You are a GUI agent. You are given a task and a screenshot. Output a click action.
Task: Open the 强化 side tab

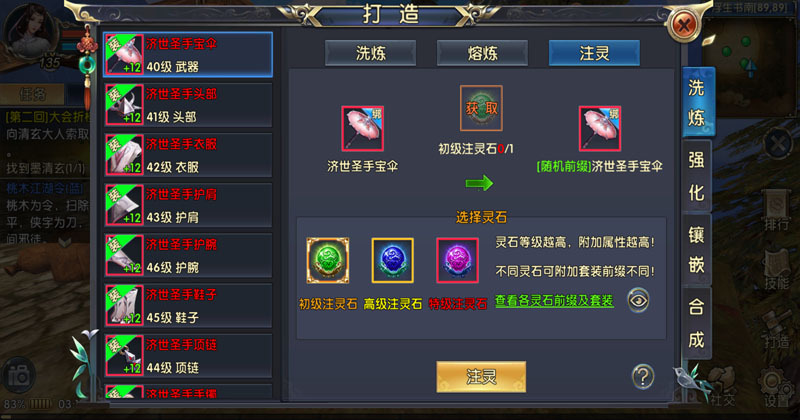tap(696, 176)
